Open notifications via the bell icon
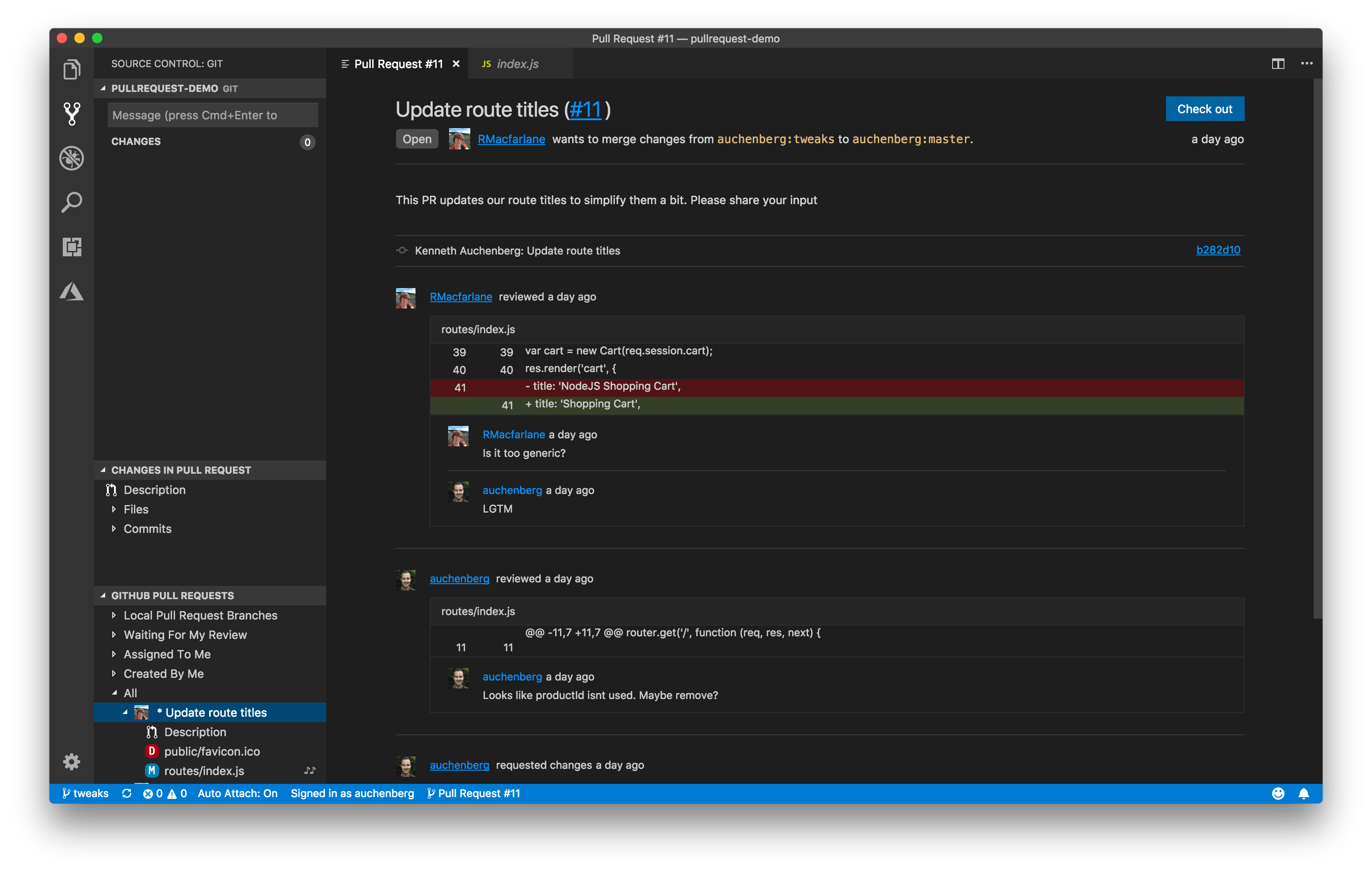This screenshot has height=874, width=1372. tap(1303, 793)
